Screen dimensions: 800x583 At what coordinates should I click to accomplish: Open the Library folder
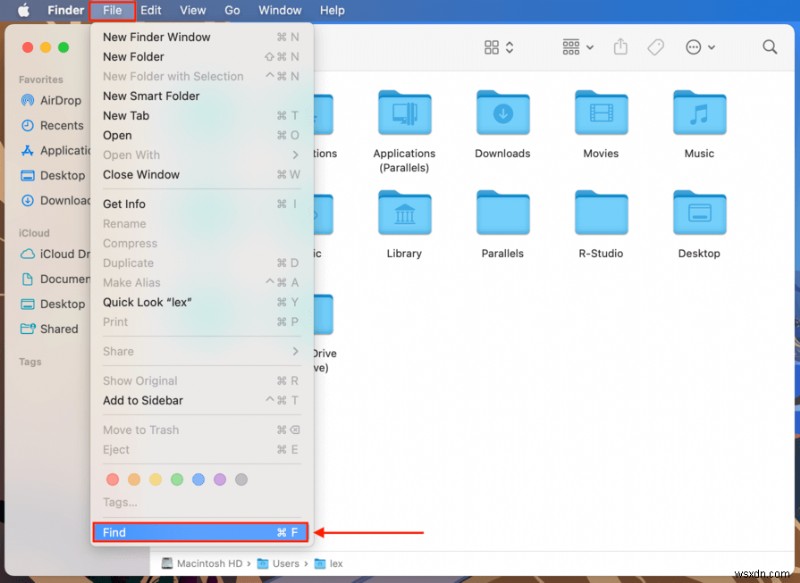coord(404,212)
